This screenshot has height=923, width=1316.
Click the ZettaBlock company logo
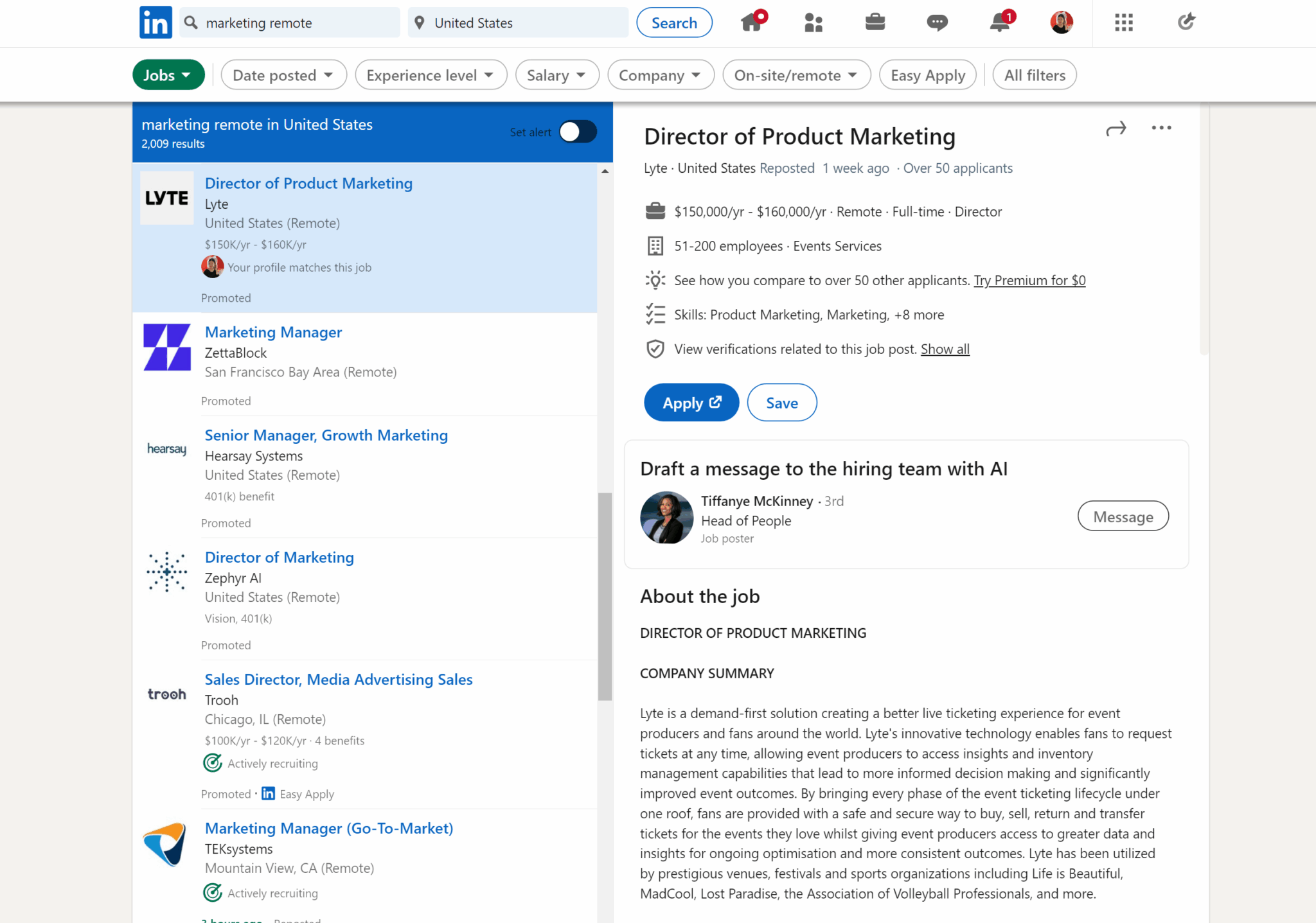[166, 347]
